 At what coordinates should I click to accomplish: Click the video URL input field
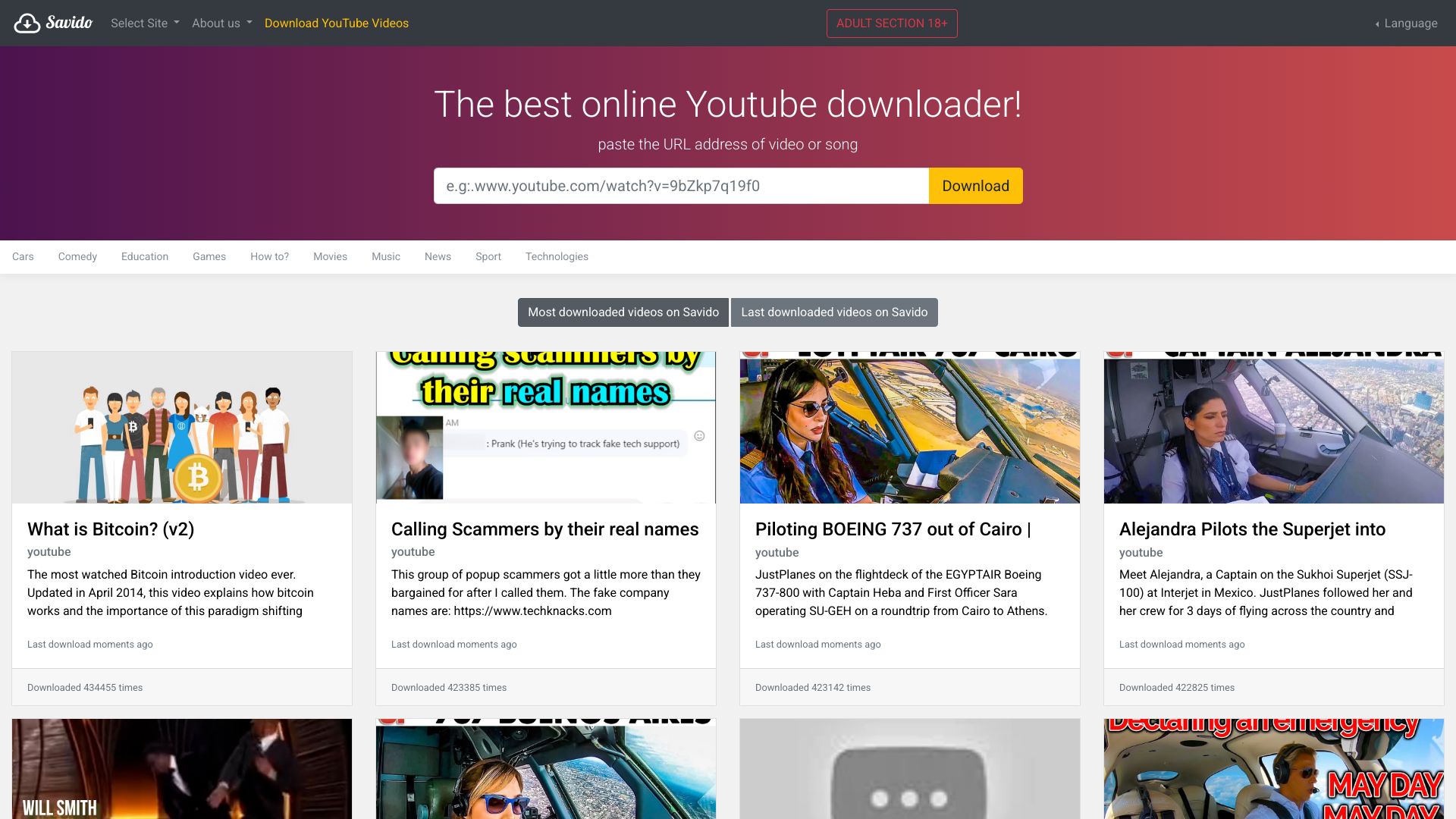[x=680, y=186]
